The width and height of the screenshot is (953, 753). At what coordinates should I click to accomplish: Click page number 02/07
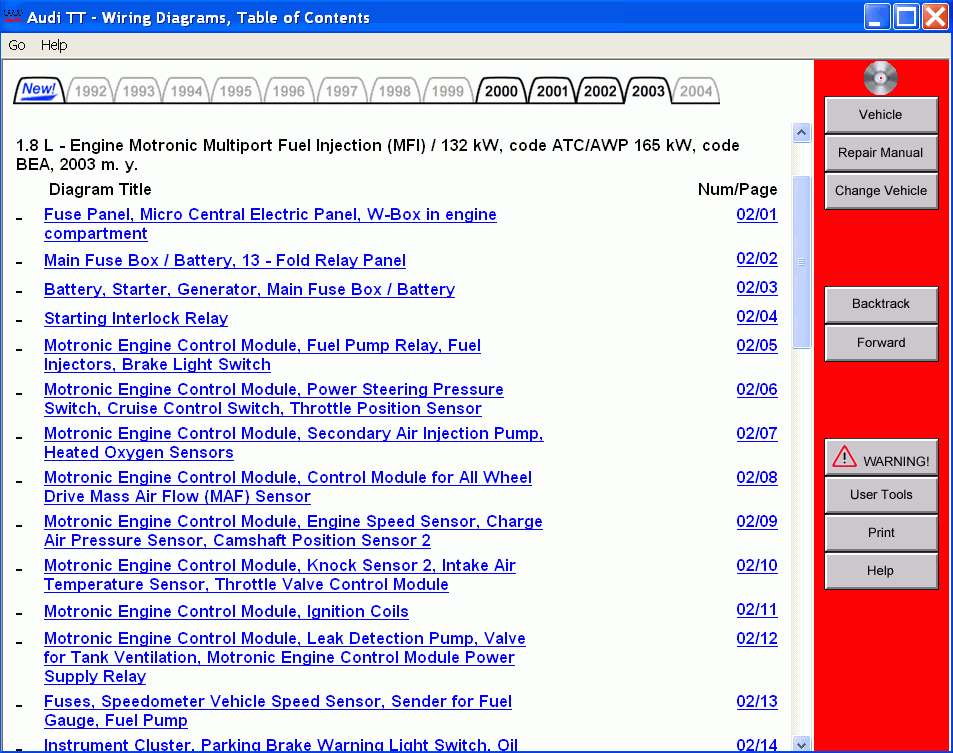757,433
